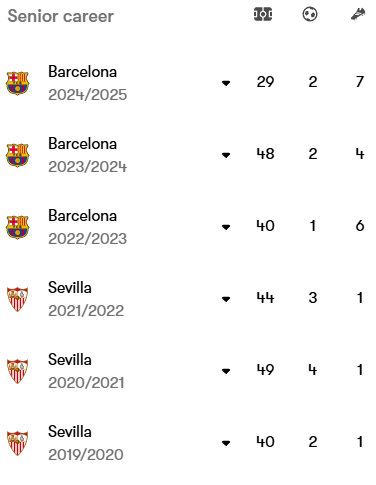Click the 7 assists value for Barcelona 2024/2025
The height and width of the screenshot is (485, 376).
[x=360, y=82]
